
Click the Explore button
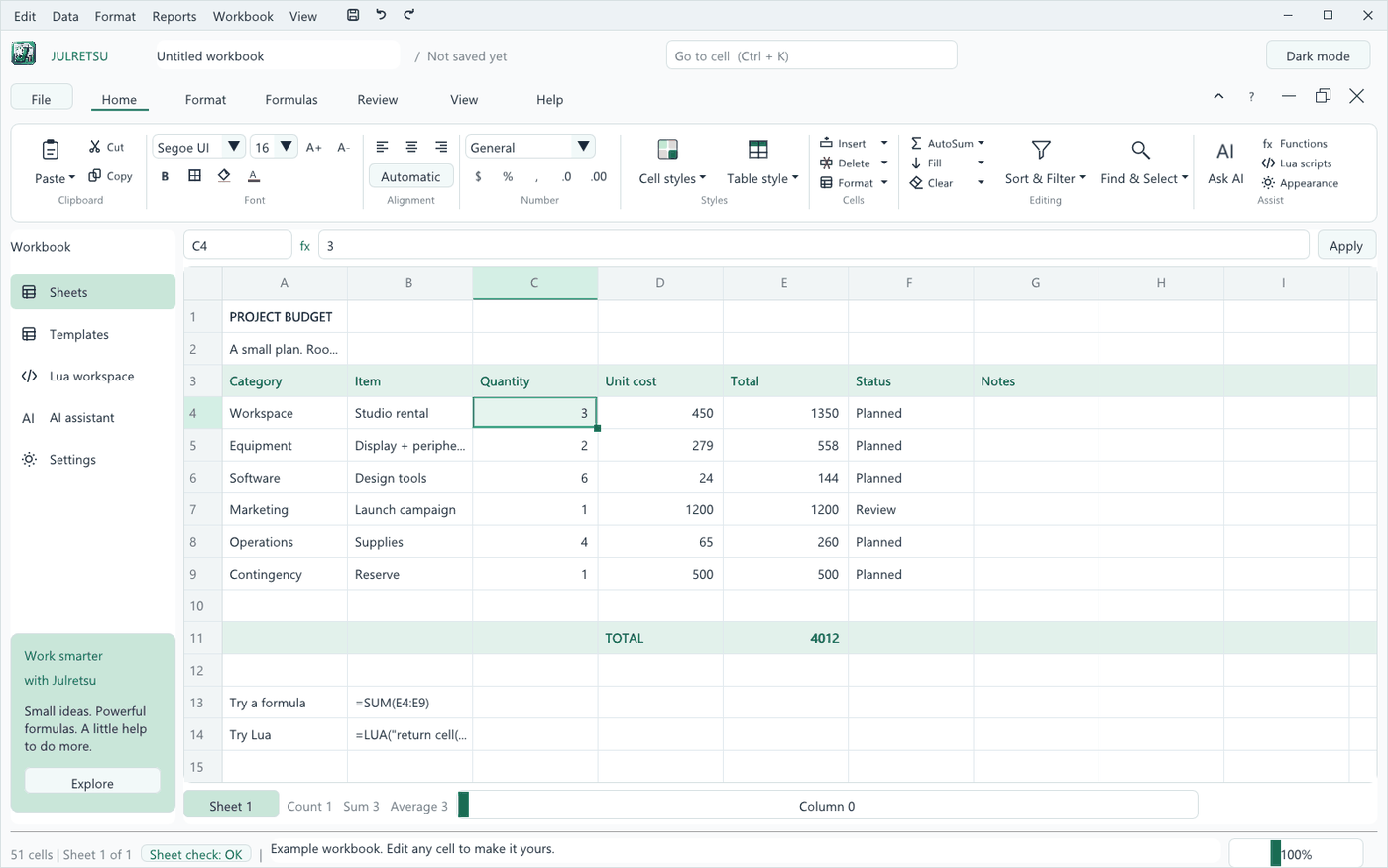pos(92,783)
